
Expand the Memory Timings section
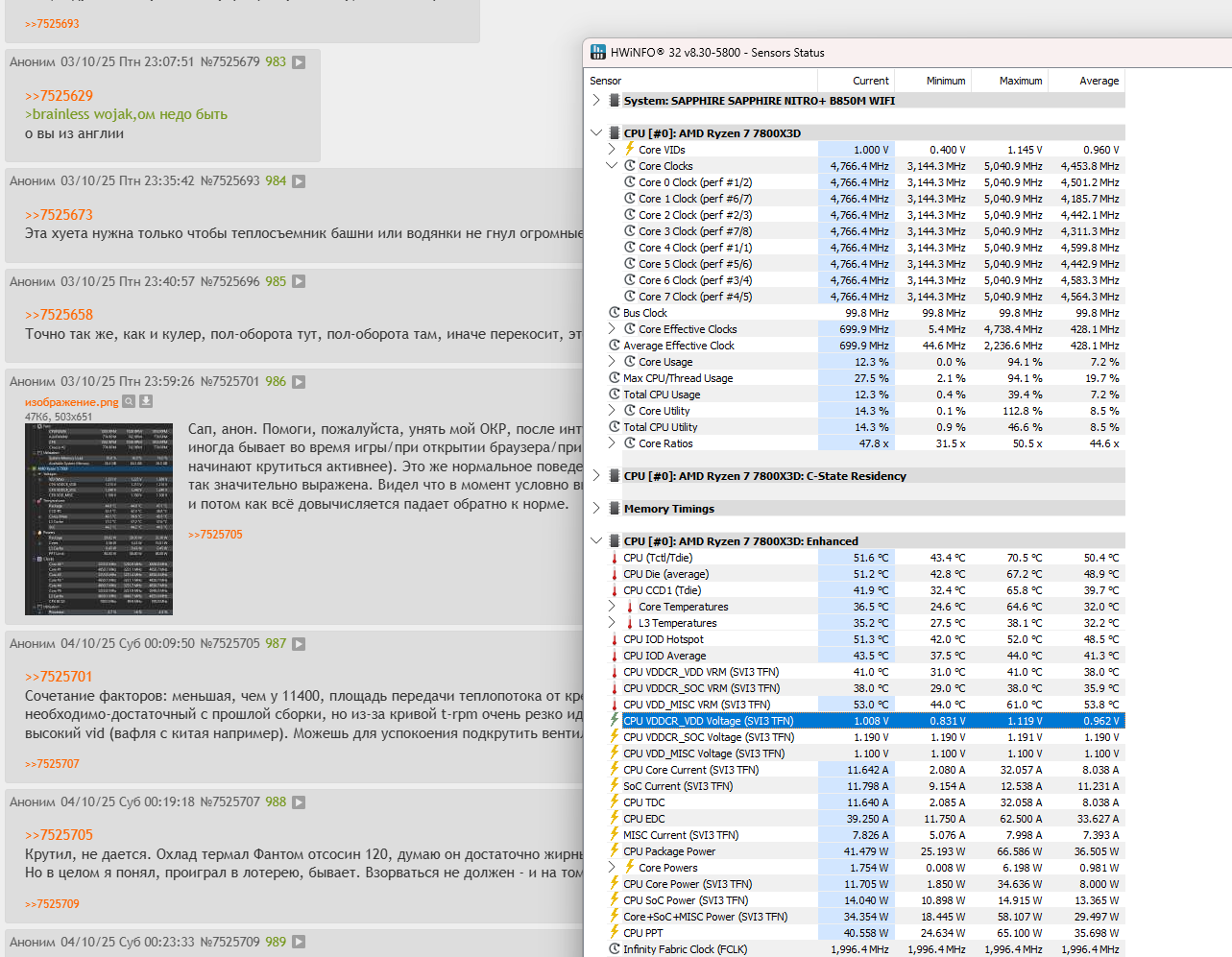tap(596, 508)
